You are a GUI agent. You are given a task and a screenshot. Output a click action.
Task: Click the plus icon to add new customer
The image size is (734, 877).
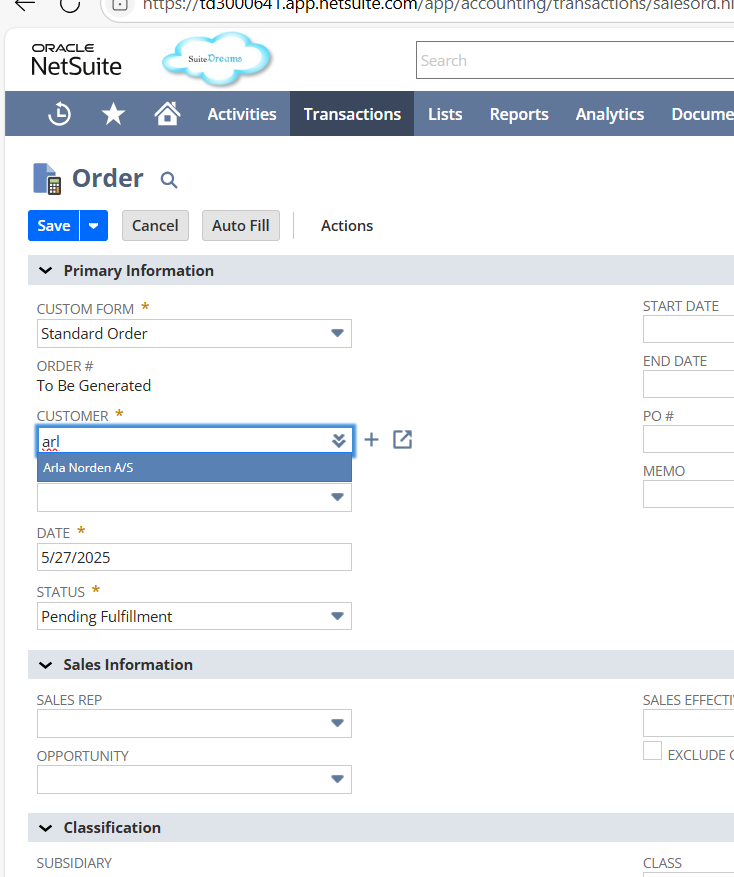[x=371, y=440]
